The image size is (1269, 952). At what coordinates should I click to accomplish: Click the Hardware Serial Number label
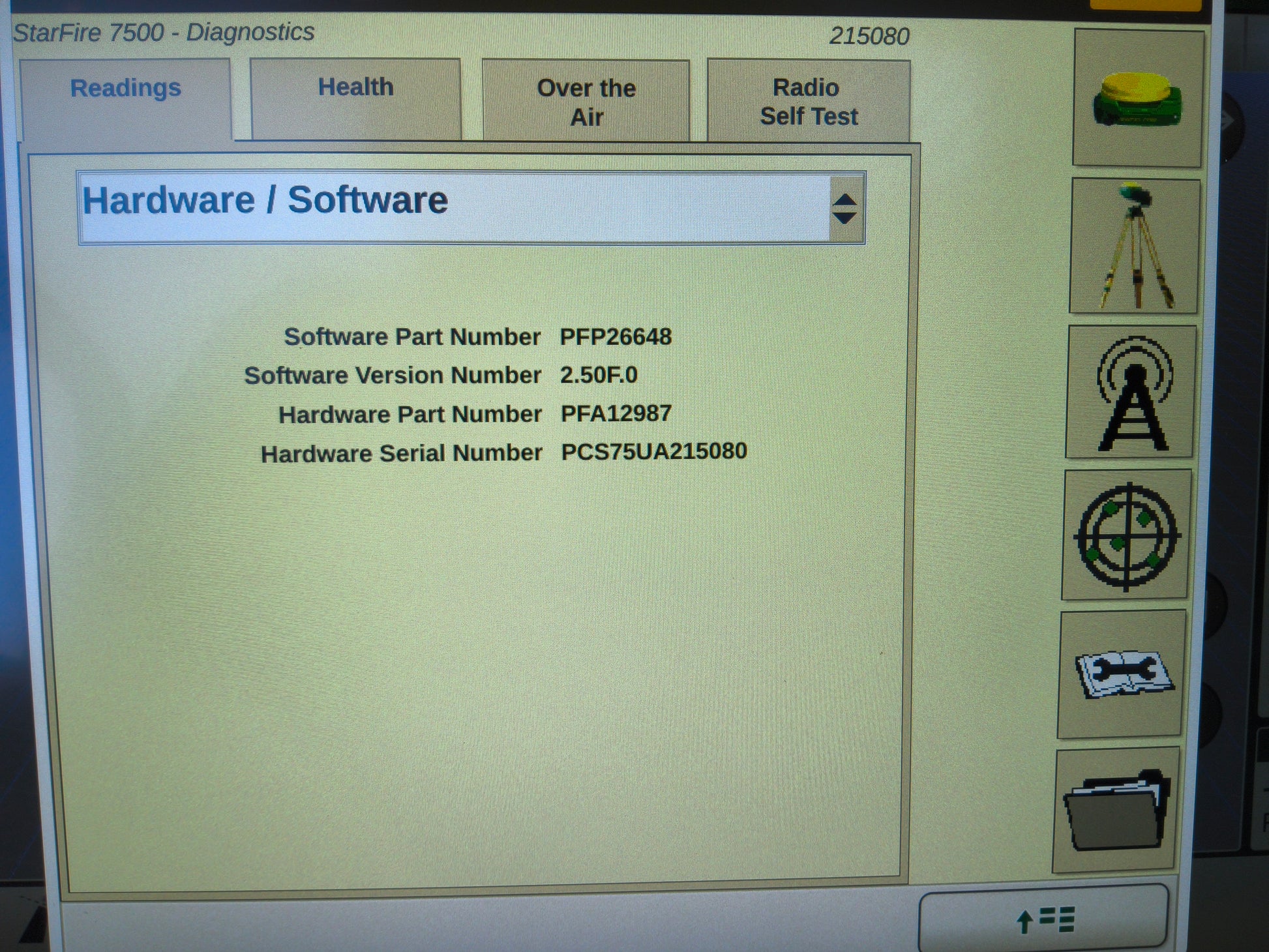(401, 453)
